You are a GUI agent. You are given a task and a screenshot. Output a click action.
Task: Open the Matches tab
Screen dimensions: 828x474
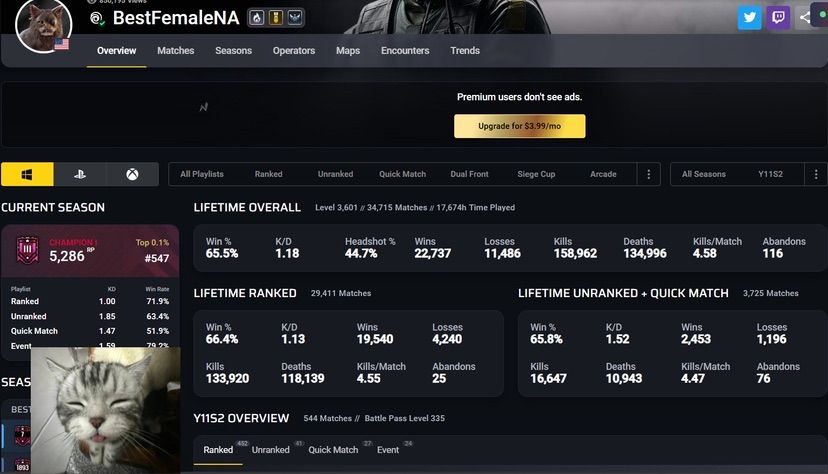[x=175, y=51]
